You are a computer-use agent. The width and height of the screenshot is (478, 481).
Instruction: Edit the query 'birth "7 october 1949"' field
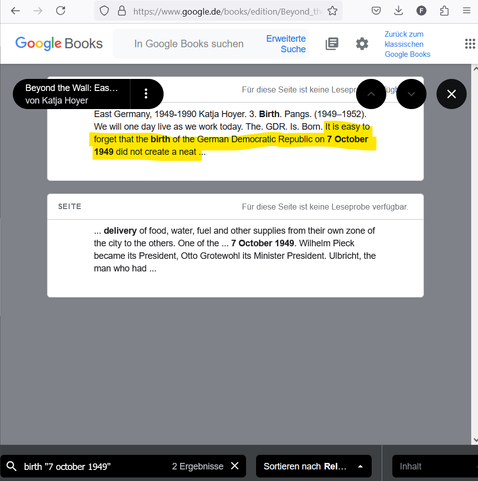pos(67,466)
